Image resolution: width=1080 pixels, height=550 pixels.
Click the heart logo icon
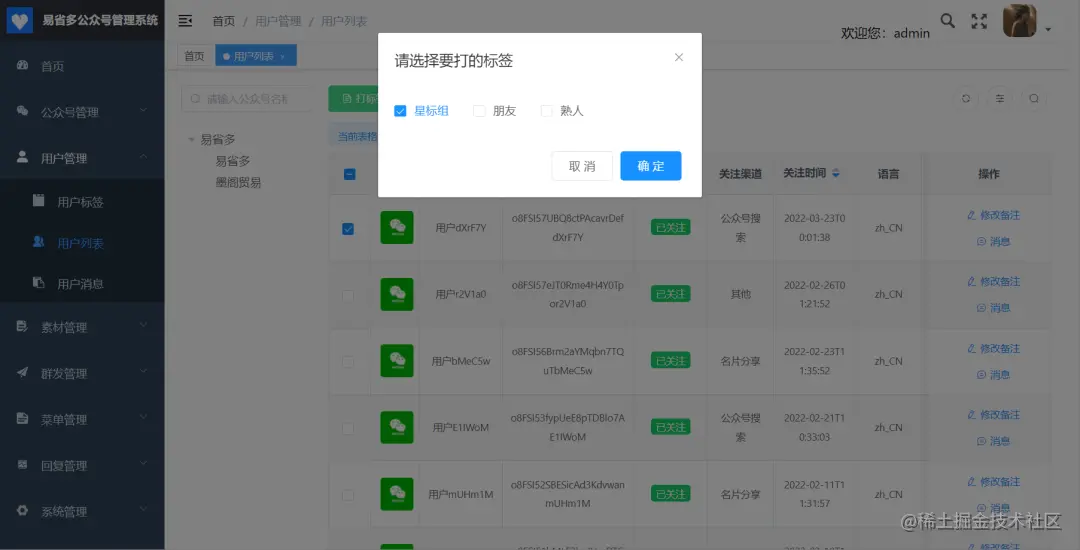tap(21, 21)
